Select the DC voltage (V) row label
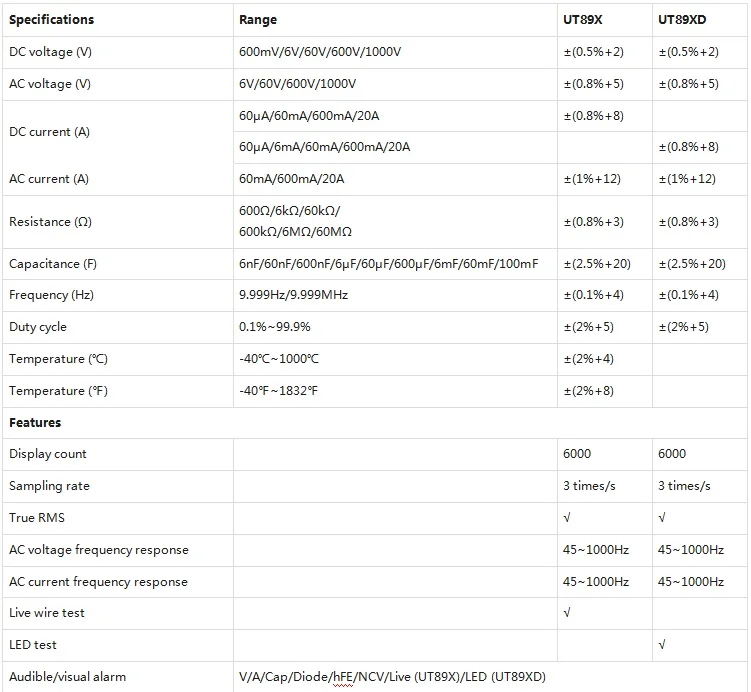The width and height of the screenshot is (751, 692). coord(50,52)
